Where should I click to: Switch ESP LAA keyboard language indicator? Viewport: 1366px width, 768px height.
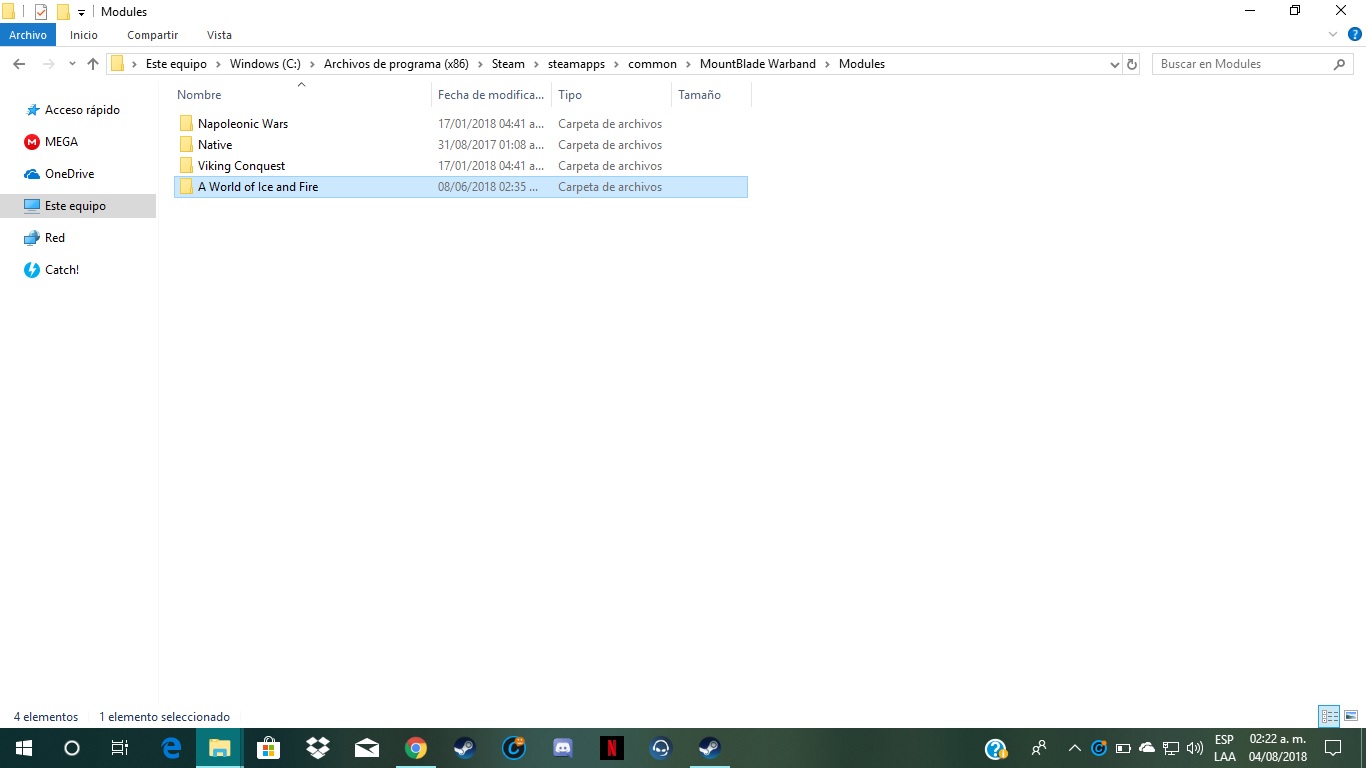click(1225, 748)
